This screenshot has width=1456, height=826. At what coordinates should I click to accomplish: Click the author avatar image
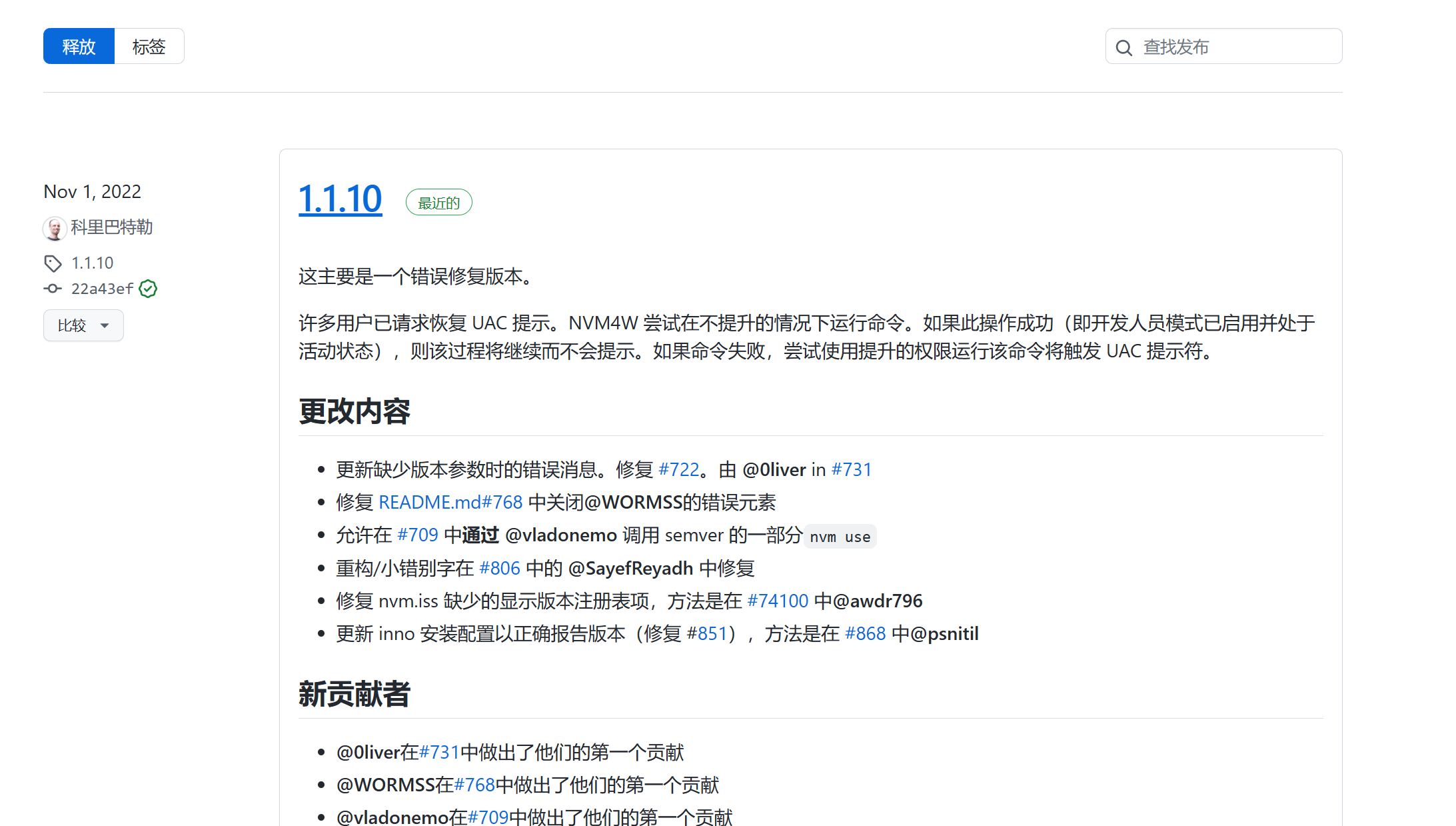(54, 228)
